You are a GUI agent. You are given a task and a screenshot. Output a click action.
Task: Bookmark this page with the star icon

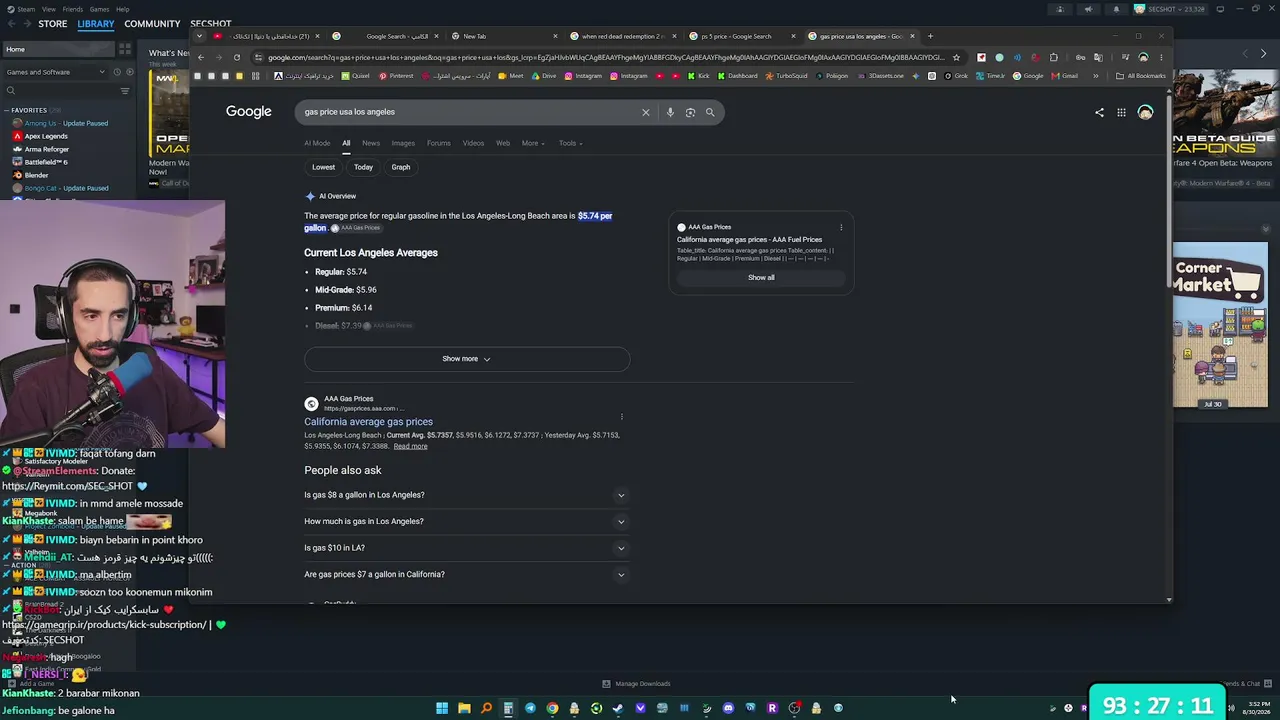(956, 57)
